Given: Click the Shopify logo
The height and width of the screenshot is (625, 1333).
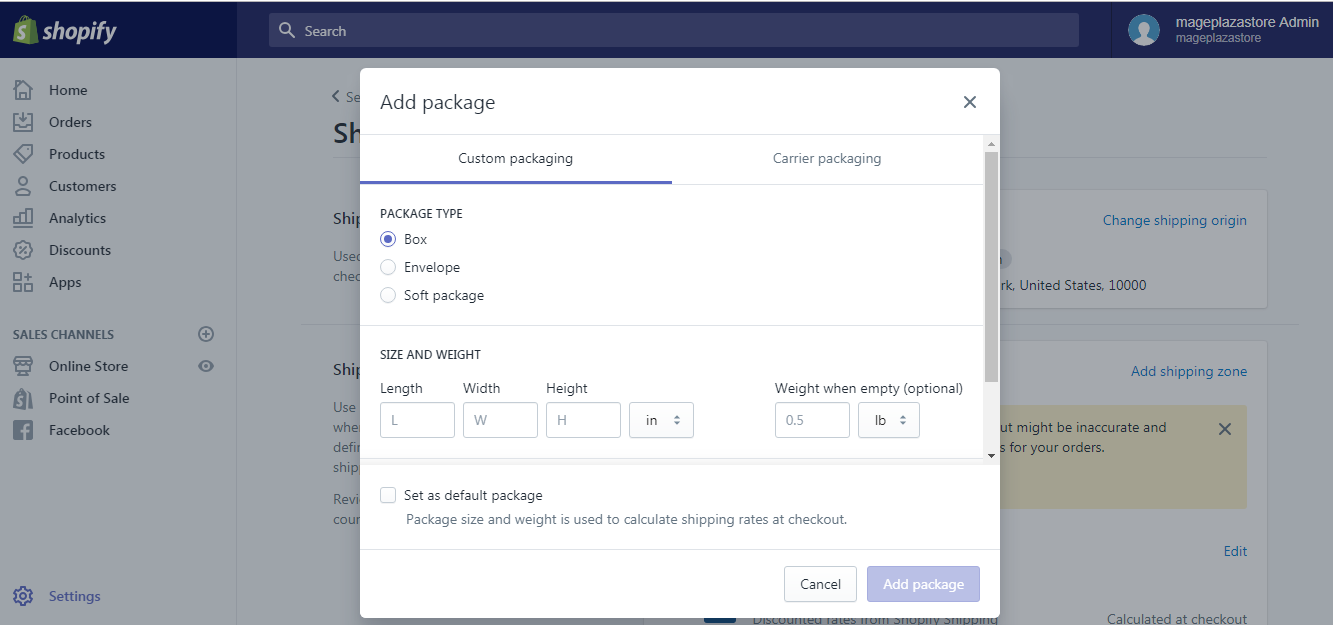Looking at the screenshot, I should click(65, 31).
